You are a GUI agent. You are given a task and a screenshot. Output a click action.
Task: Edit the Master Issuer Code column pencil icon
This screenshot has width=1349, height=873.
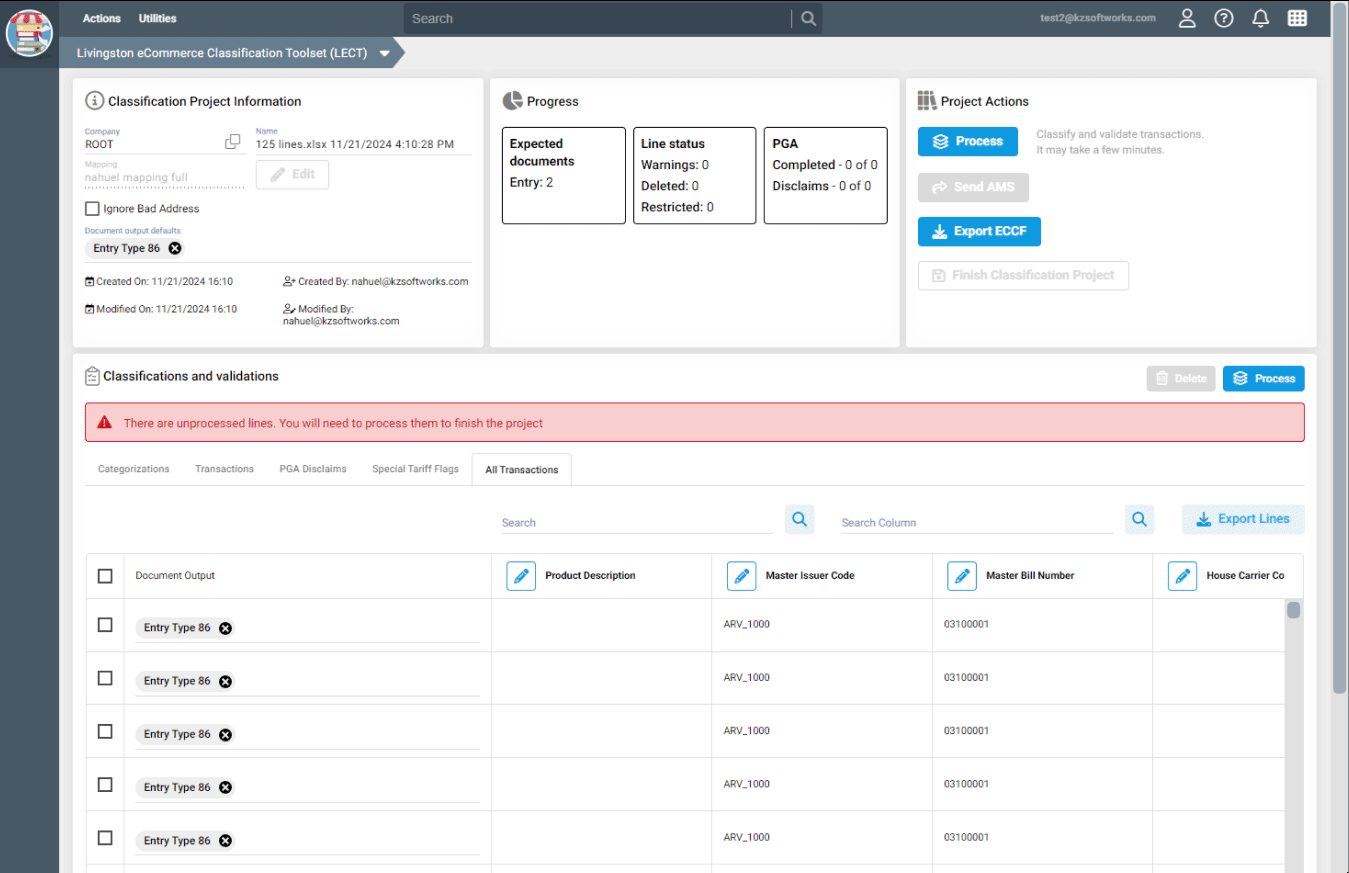741,576
